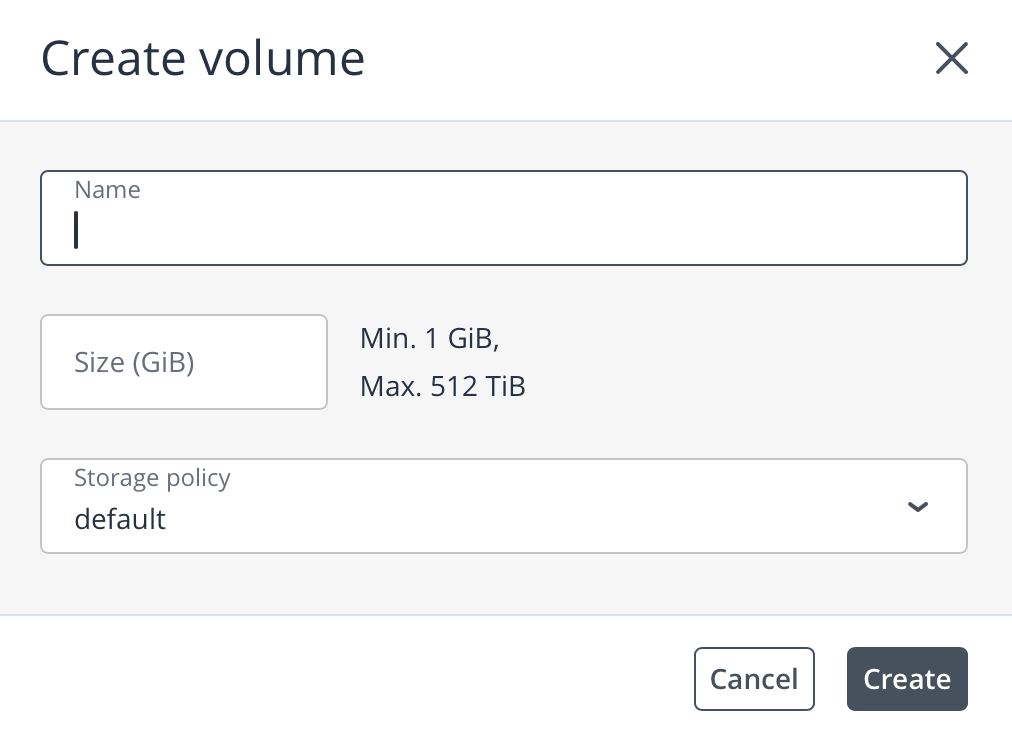This screenshot has width=1012, height=738.
Task: Focus the Size (GiB) input box
Action: pos(184,362)
